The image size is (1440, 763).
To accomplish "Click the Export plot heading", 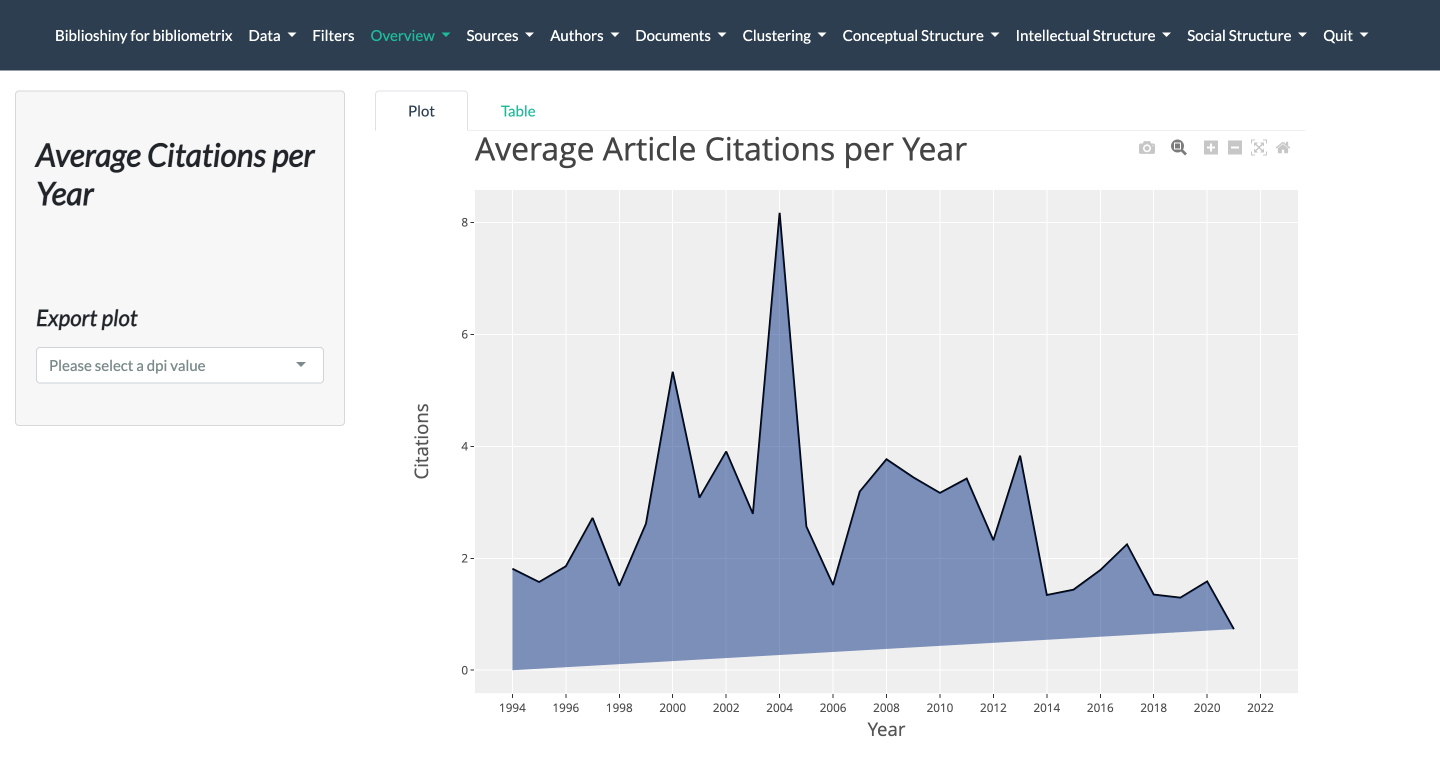I will (x=87, y=319).
